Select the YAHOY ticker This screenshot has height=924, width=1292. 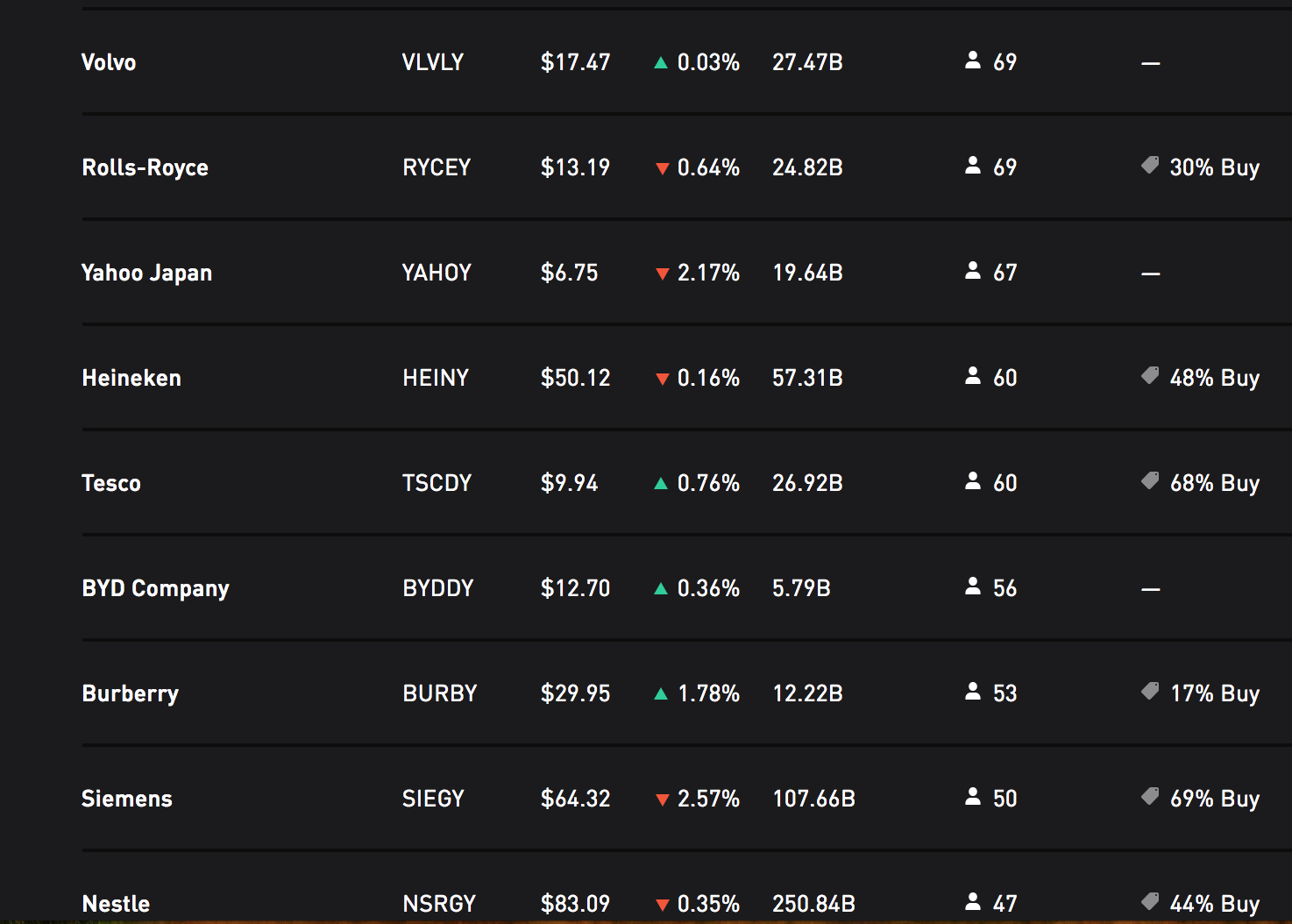click(437, 273)
